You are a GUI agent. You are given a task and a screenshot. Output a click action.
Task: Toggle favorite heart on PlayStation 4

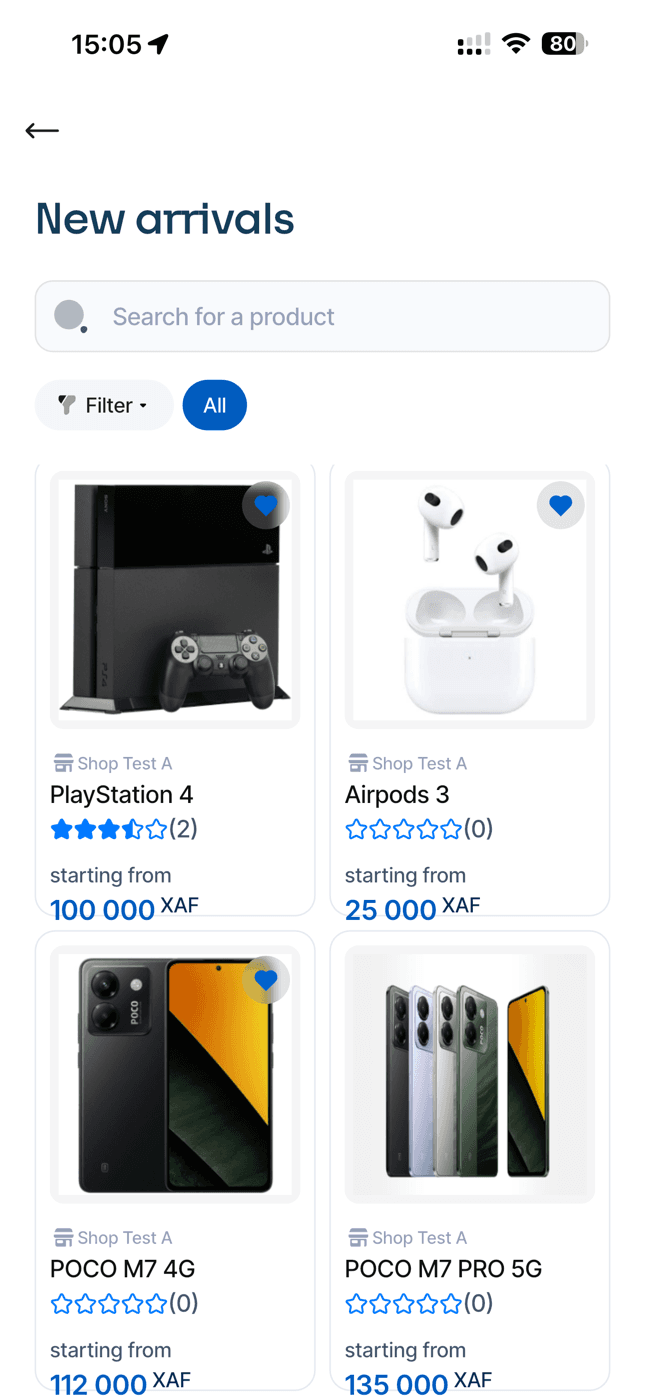pyautogui.click(x=266, y=506)
